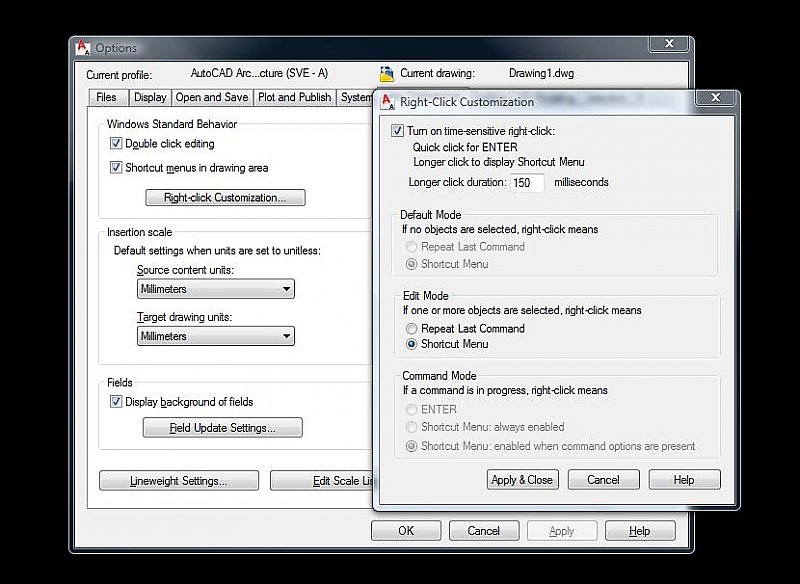Screen dimensions: 800x584
Task: Click Cancel in the Options dialog
Action: (484, 531)
